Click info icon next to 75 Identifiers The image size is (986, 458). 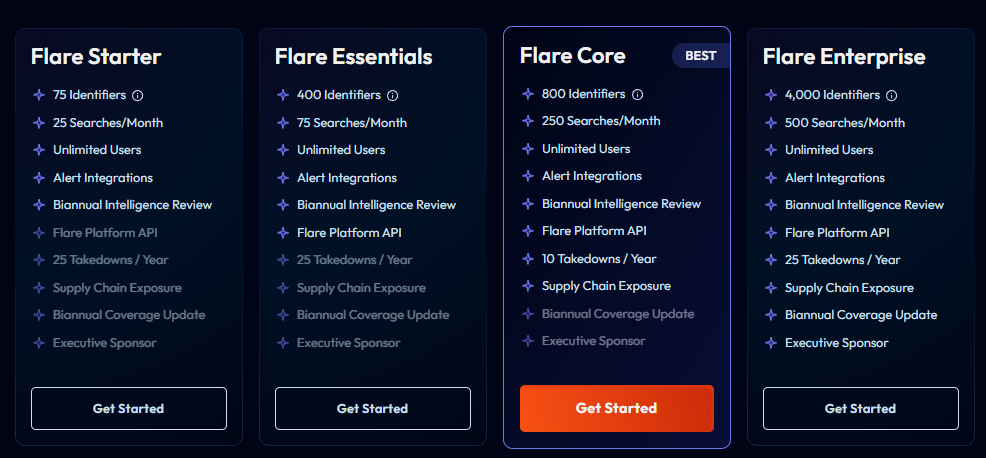pos(138,96)
